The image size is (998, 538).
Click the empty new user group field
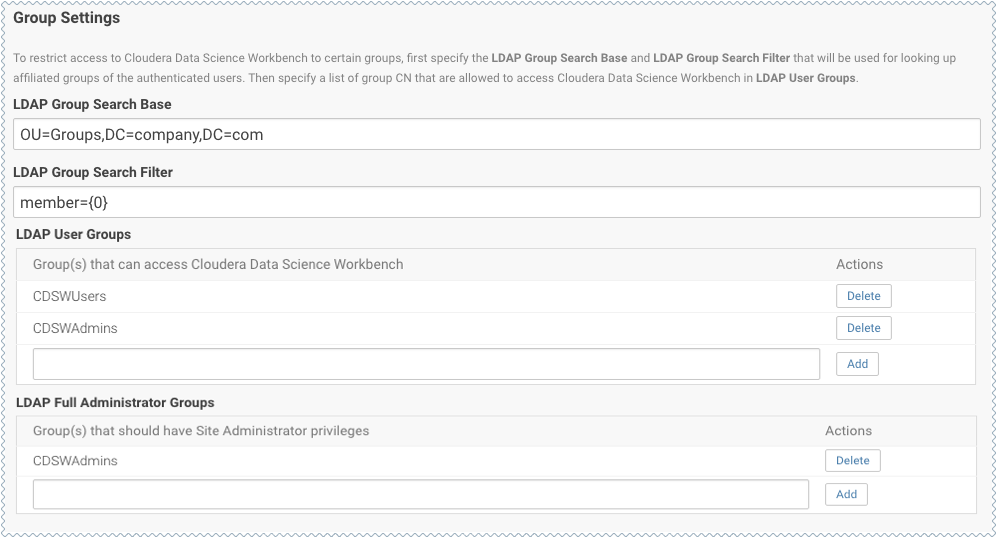coord(426,364)
